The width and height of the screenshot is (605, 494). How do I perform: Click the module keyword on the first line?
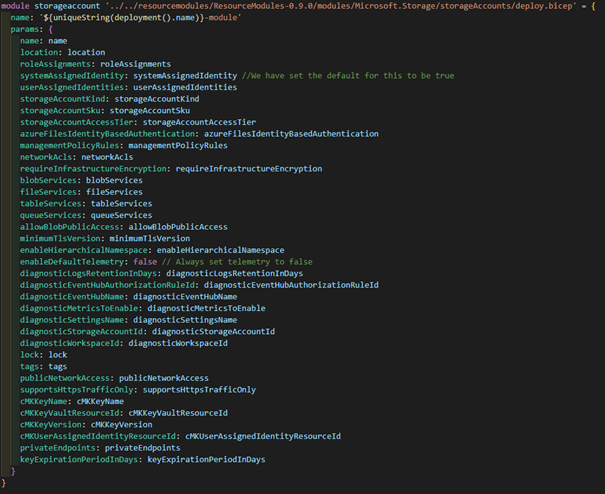[x=20, y=6]
